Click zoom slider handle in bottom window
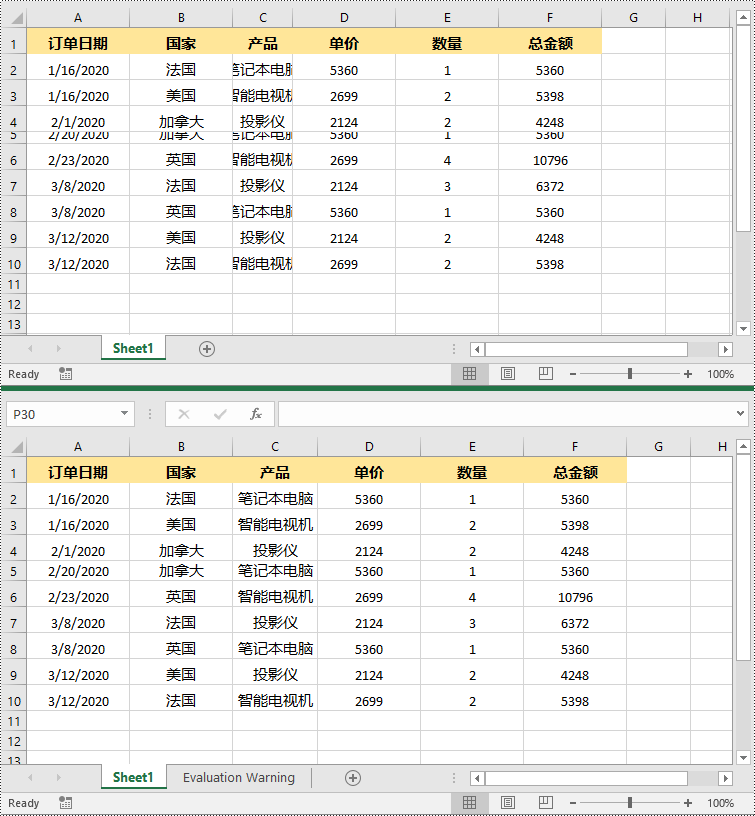 (x=630, y=803)
